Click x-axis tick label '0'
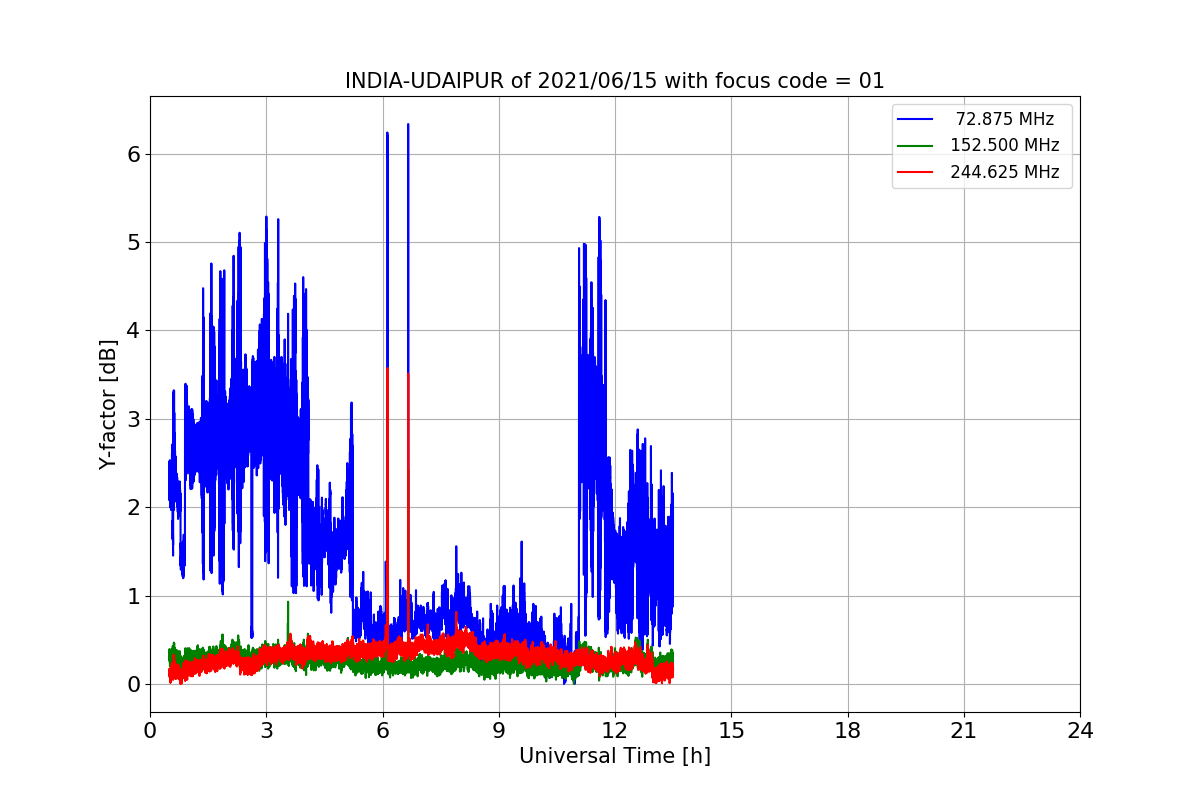Image resolution: width=1200 pixels, height=800 pixels. pyautogui.click(x=150, y=730)
